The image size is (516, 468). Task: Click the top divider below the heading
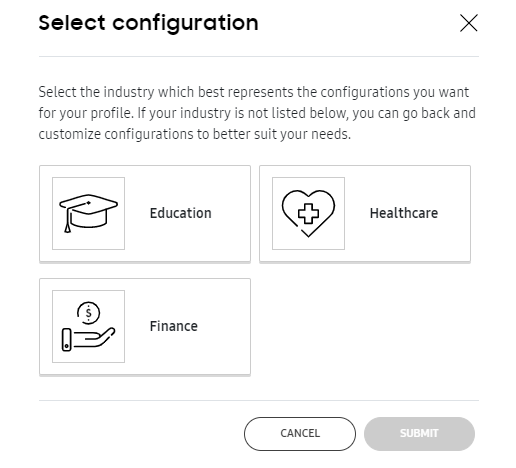259,56
